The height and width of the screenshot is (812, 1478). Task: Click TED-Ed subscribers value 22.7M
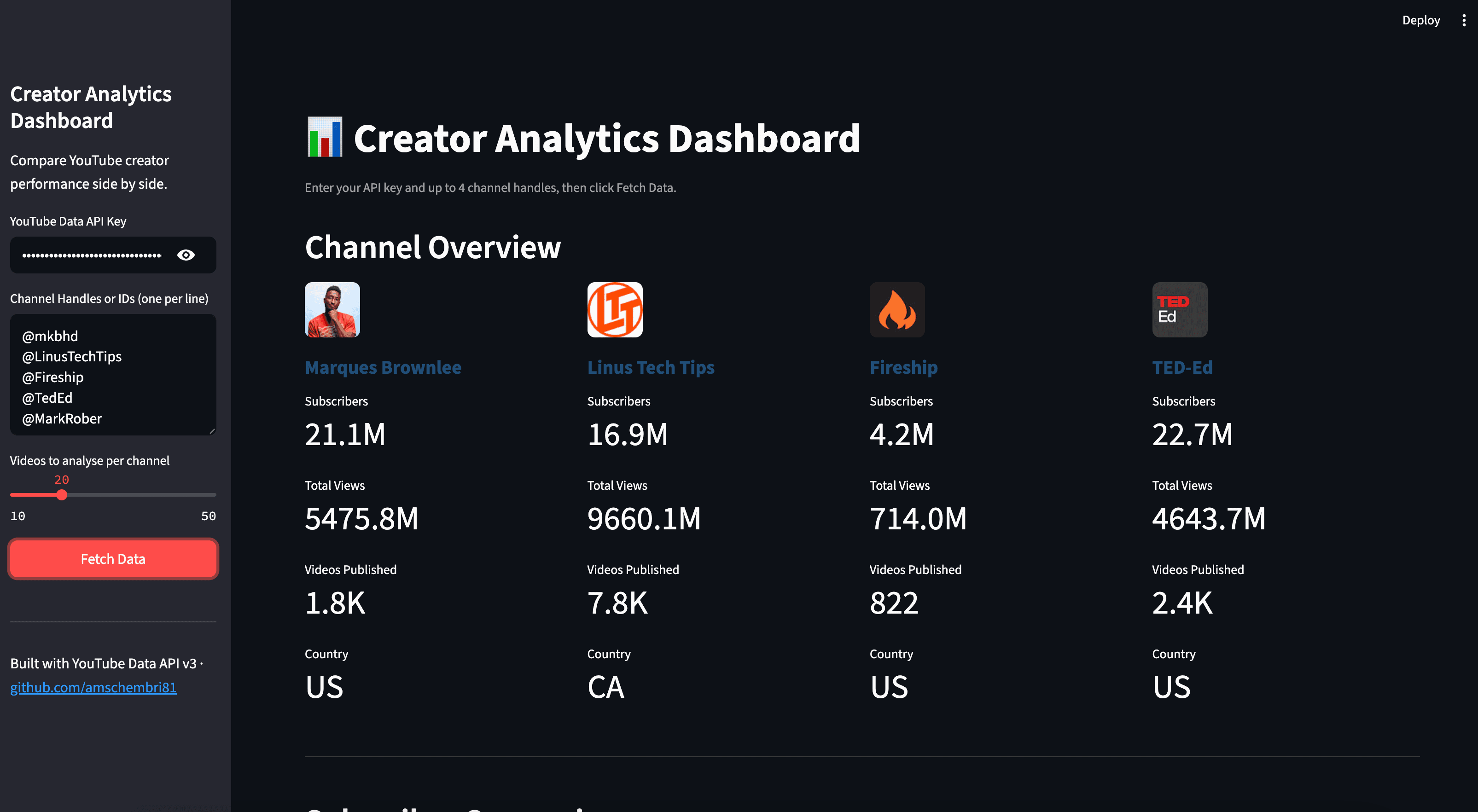tap(1192, 434)
